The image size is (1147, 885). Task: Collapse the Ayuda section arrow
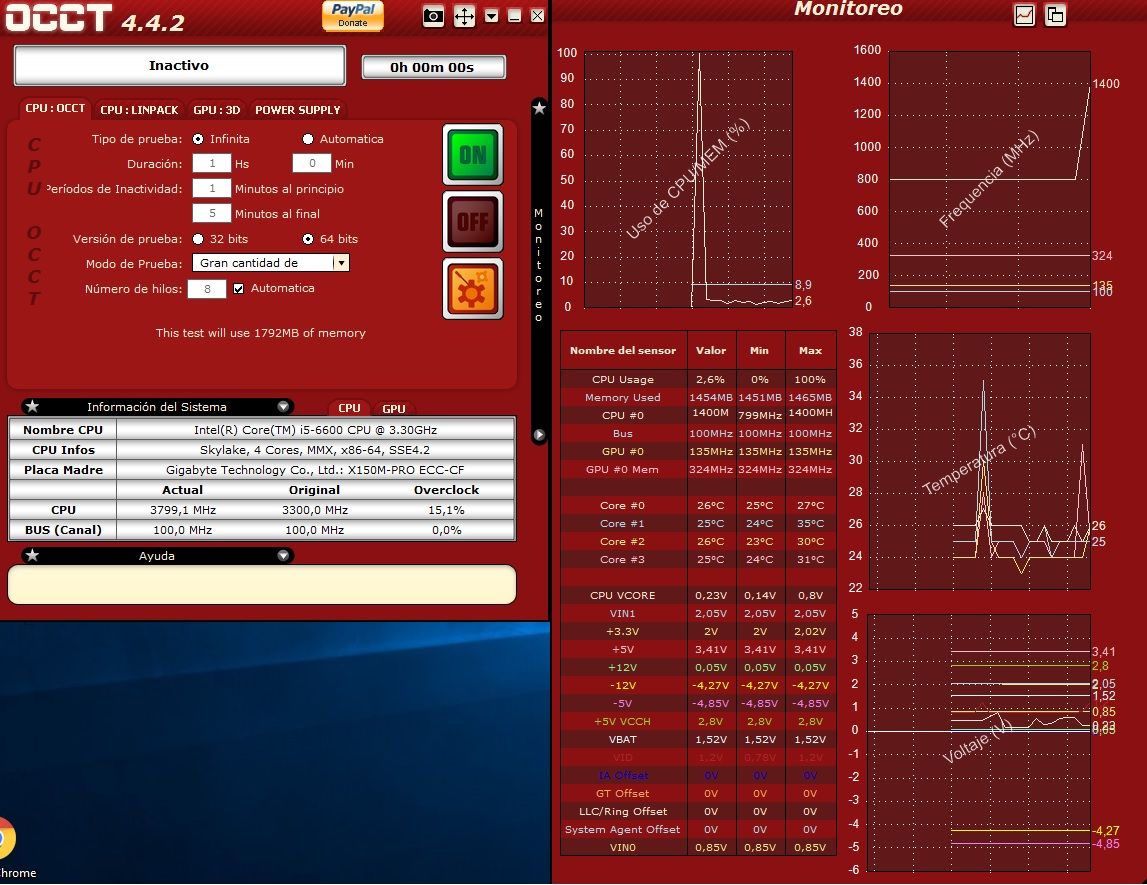coord(283,555)
